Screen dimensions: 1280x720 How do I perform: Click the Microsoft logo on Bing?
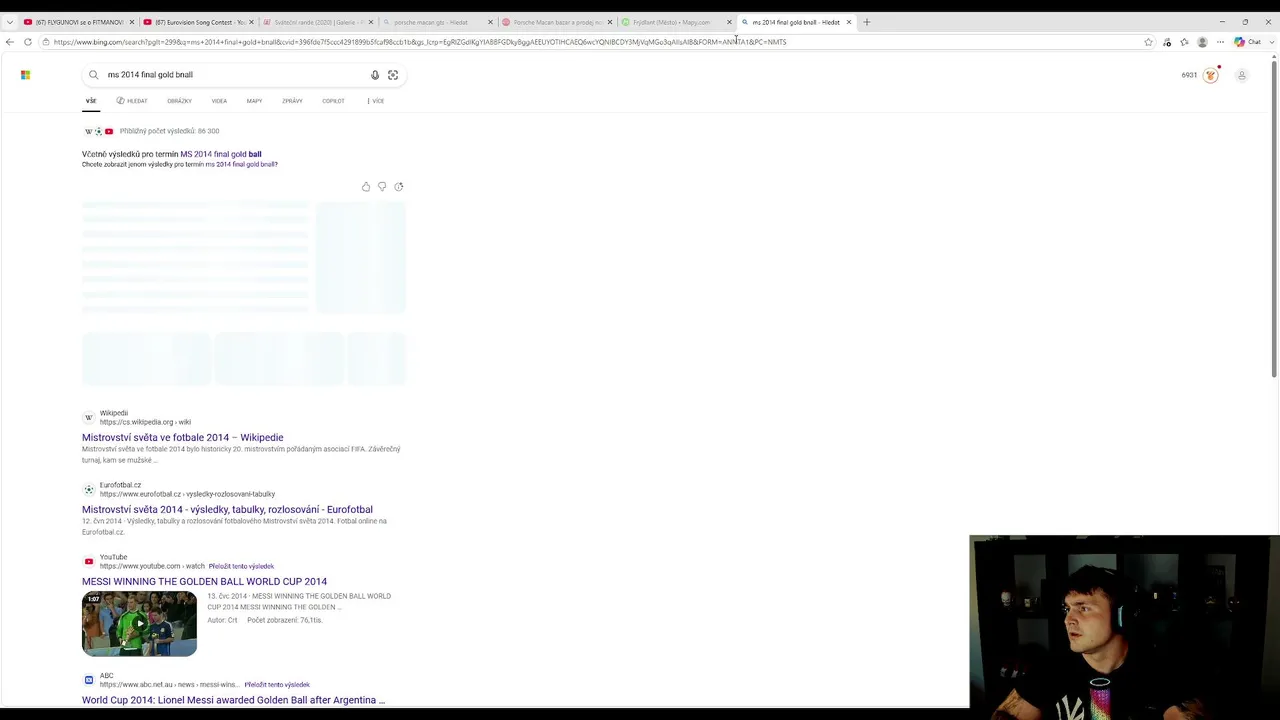25,75
